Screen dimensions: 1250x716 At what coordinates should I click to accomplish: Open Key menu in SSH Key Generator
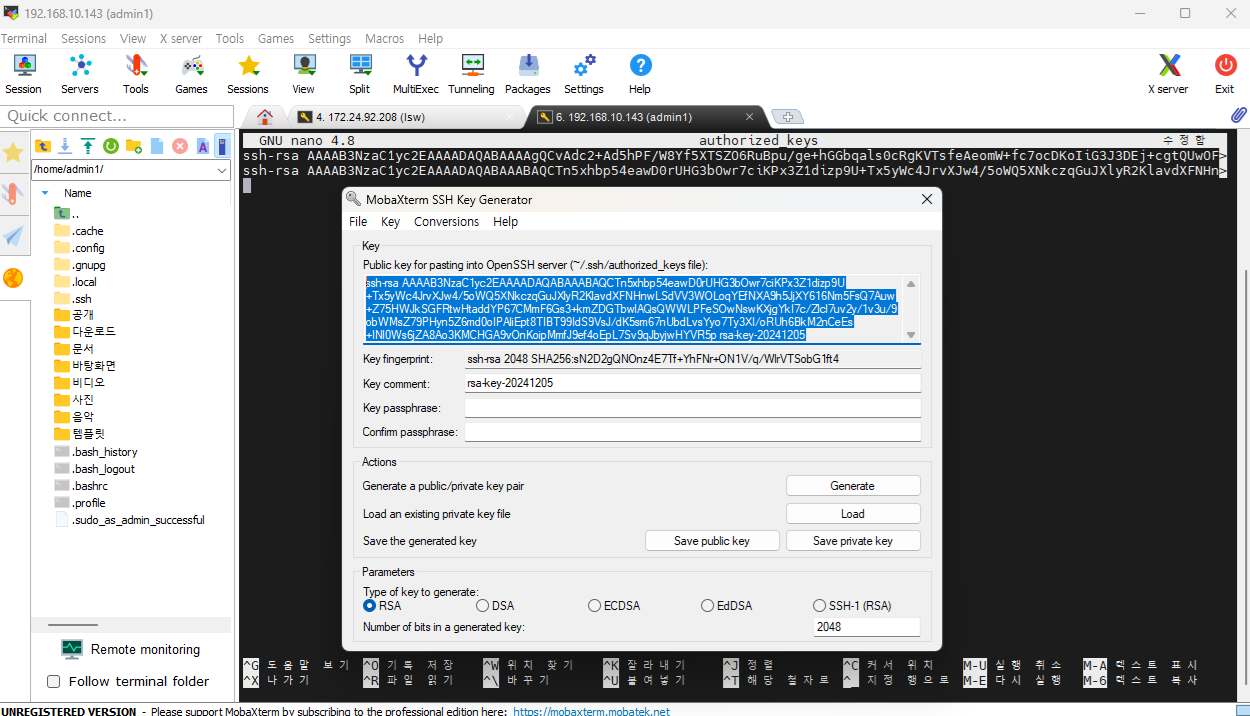click(390, 222)
